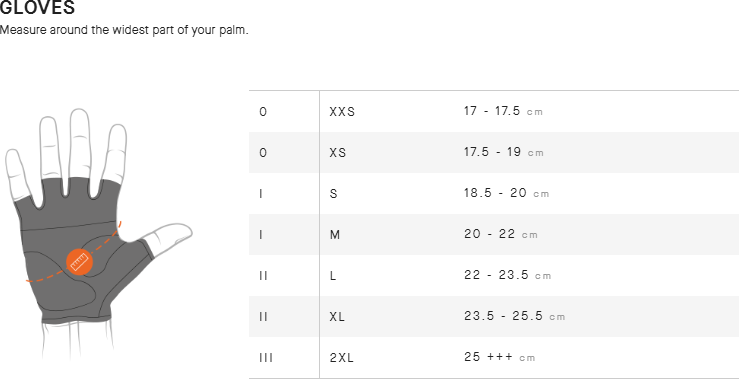Click the palm measuring instruction text
Viewport: 739px width, 379px height.
click(124, 30)
